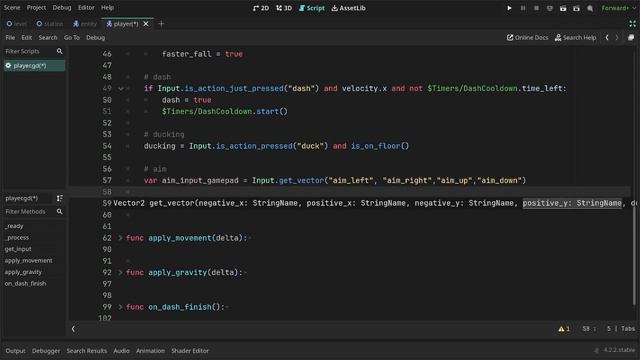The image size is (640, 360).
Task: Select player.gd(*) in the scripts list
Action: point(34,66)
